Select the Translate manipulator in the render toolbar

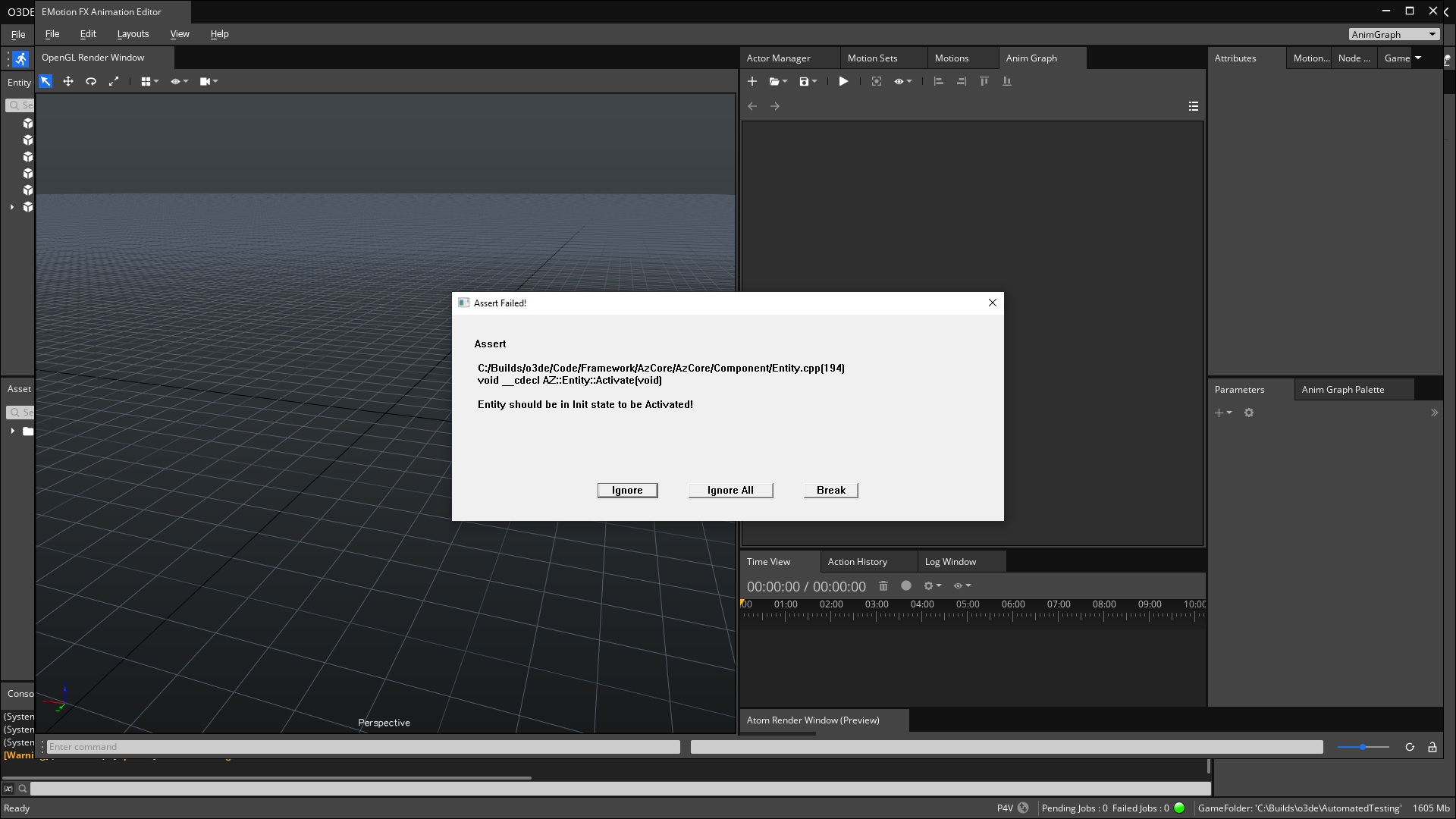(67, 81)
